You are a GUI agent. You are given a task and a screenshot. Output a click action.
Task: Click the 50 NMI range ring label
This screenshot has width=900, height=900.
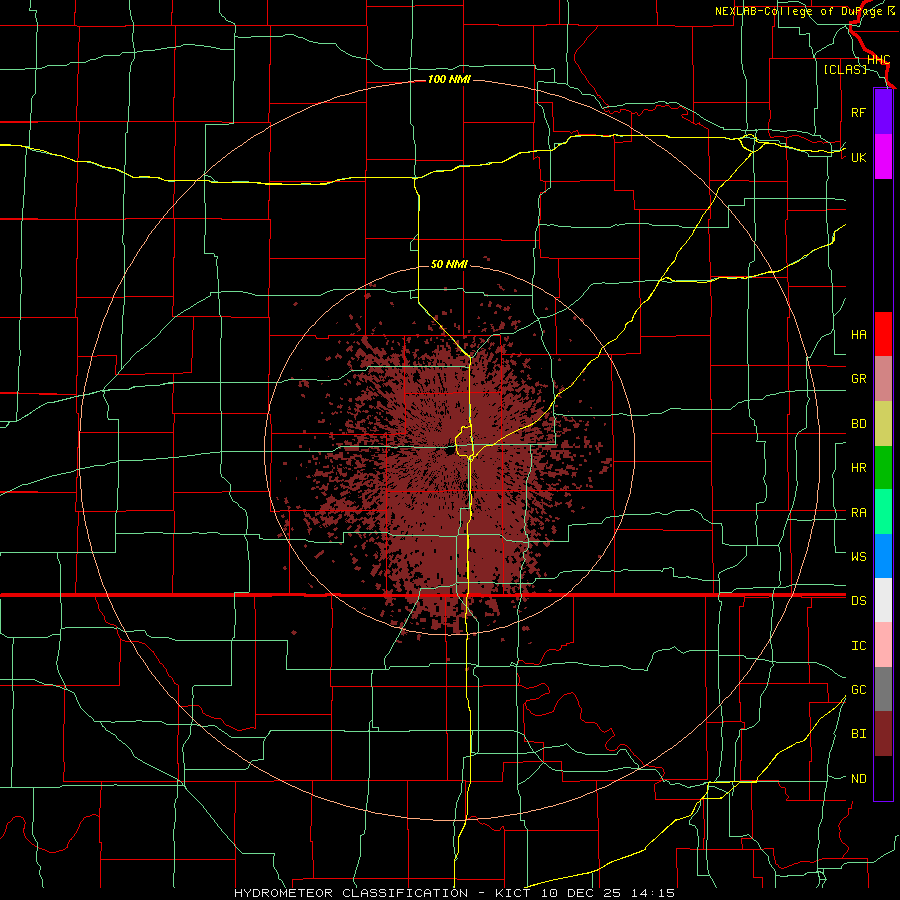[449, 264]
